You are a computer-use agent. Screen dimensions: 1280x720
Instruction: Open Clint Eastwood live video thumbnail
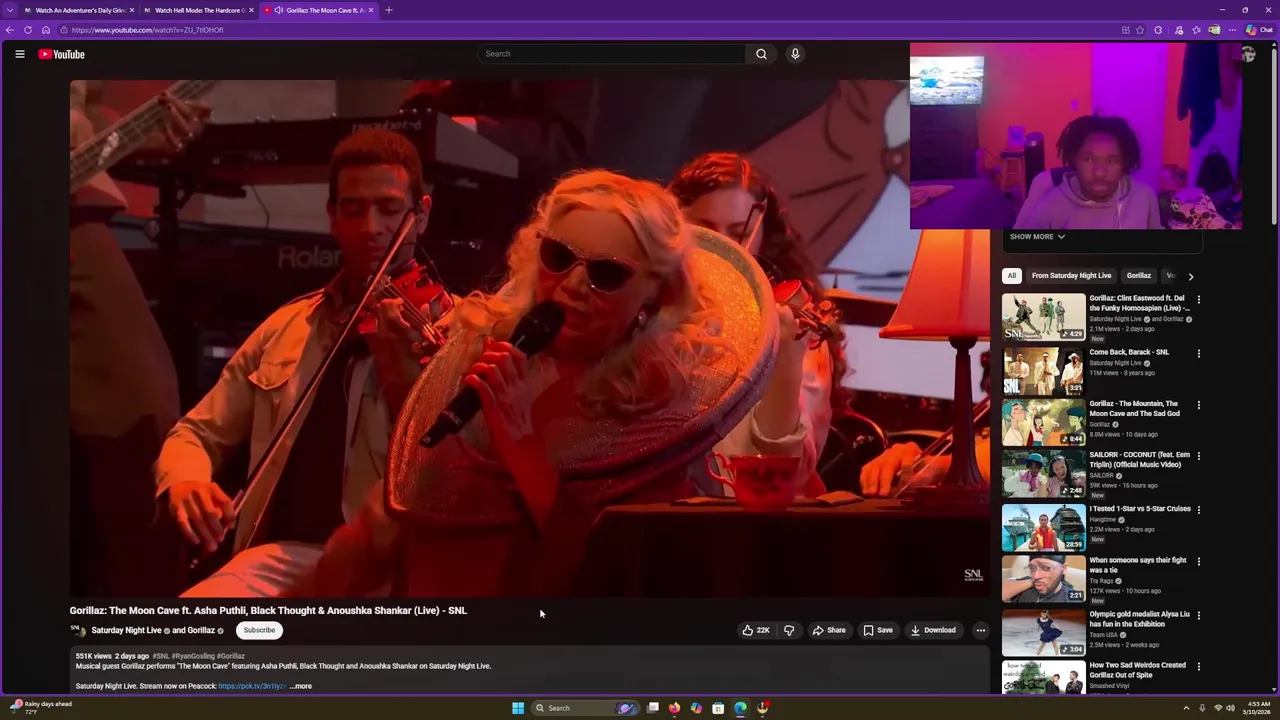[1043, 317]
